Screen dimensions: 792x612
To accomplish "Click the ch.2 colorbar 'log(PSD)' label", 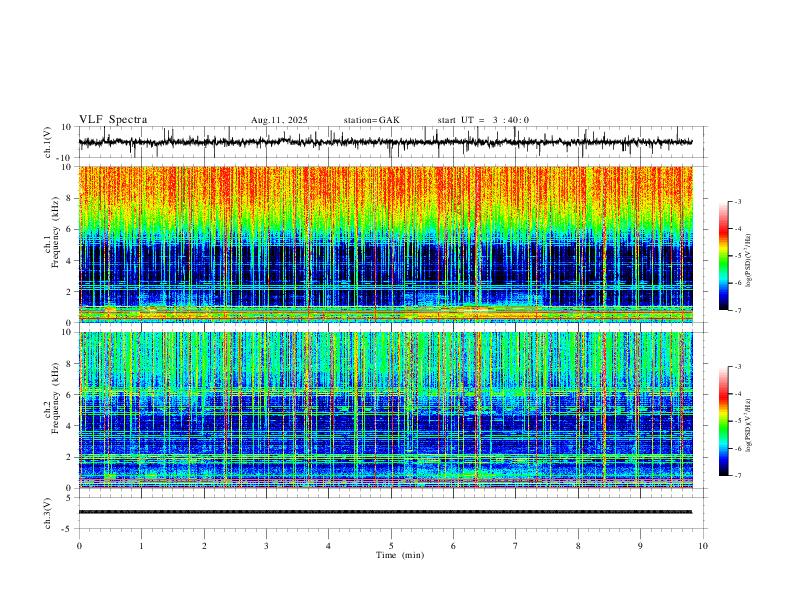I will pyautogui.click(x=748, y=425).
